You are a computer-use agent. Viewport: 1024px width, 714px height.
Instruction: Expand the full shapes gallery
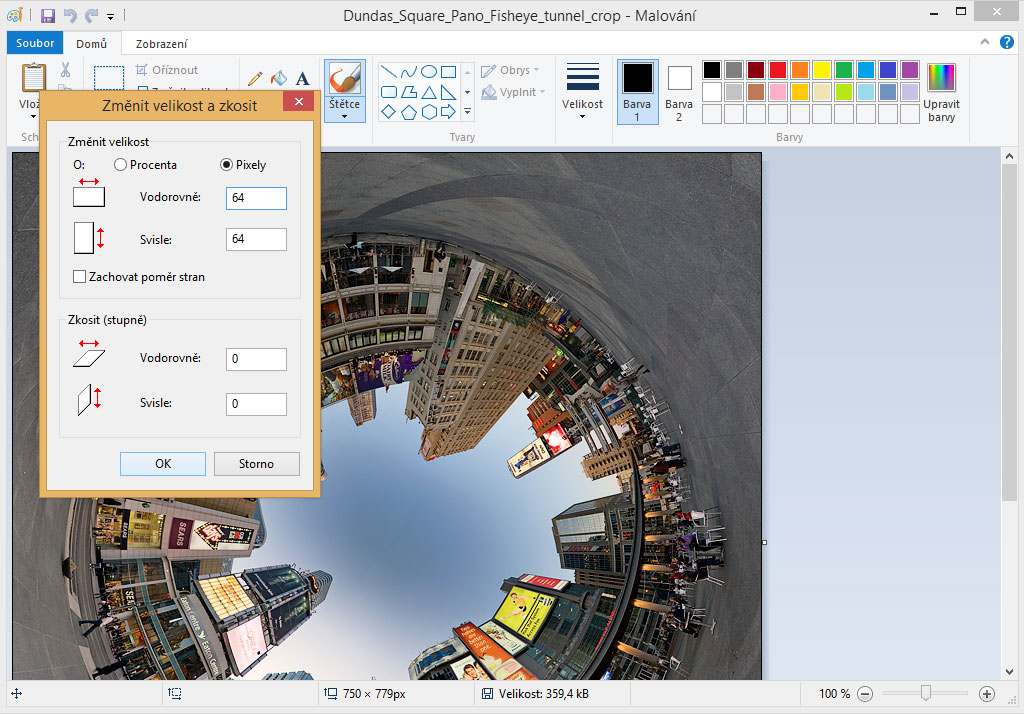(x=468, y=112)
